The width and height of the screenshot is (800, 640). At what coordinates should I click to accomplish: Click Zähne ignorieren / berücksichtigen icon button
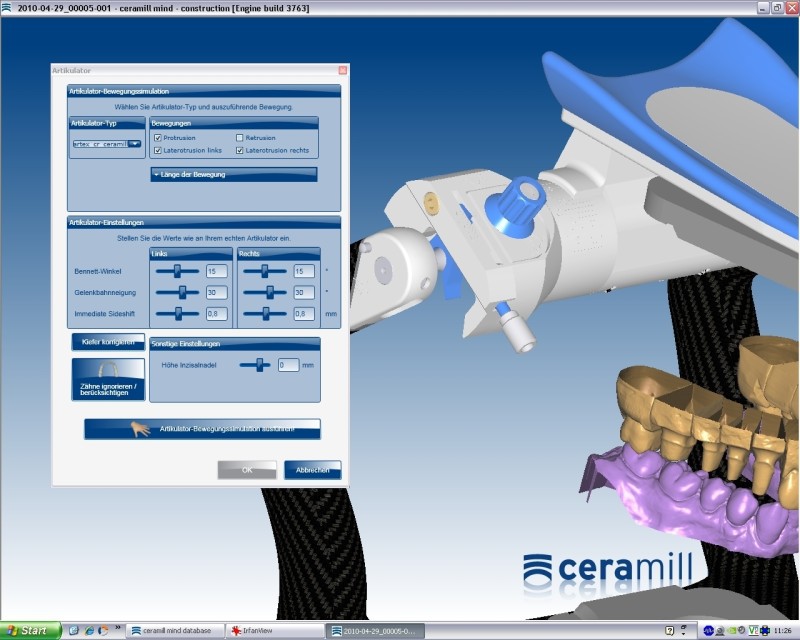[x=108, y=380]
